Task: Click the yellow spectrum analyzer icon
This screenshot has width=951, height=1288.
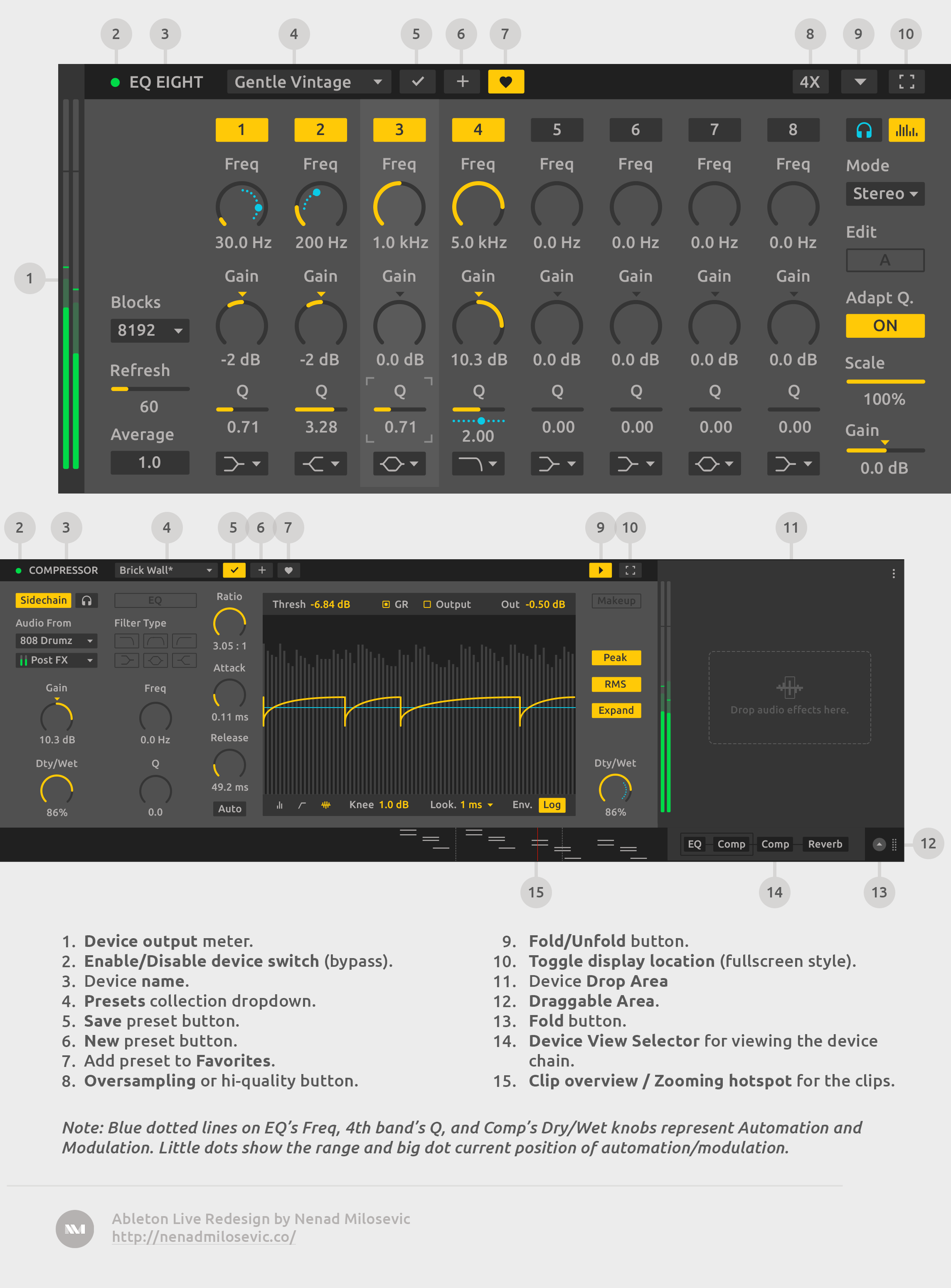Action: pyautogui.click(x=906, y=130)
